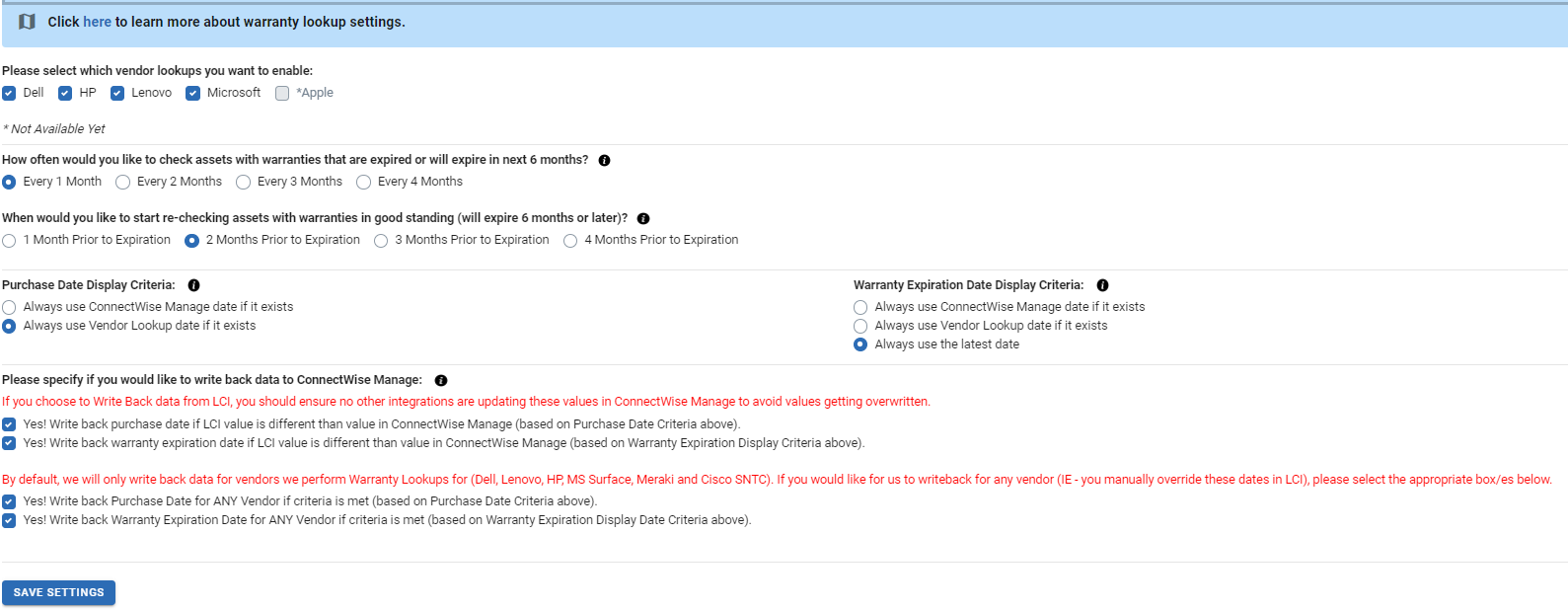
Task: Select Every 1 Month radio option
Action: tap(9, 182)
